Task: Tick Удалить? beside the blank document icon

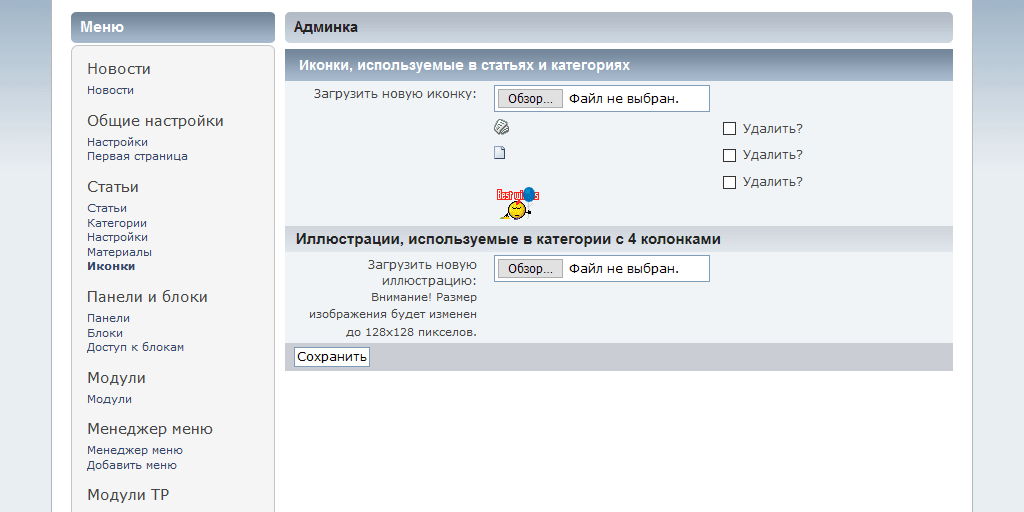Action: (x=729, y=155)
